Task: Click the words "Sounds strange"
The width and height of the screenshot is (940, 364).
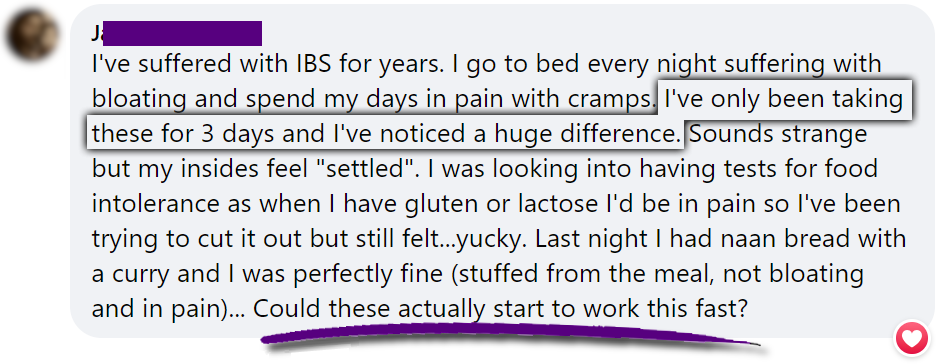Action: [x=779, y=134]
